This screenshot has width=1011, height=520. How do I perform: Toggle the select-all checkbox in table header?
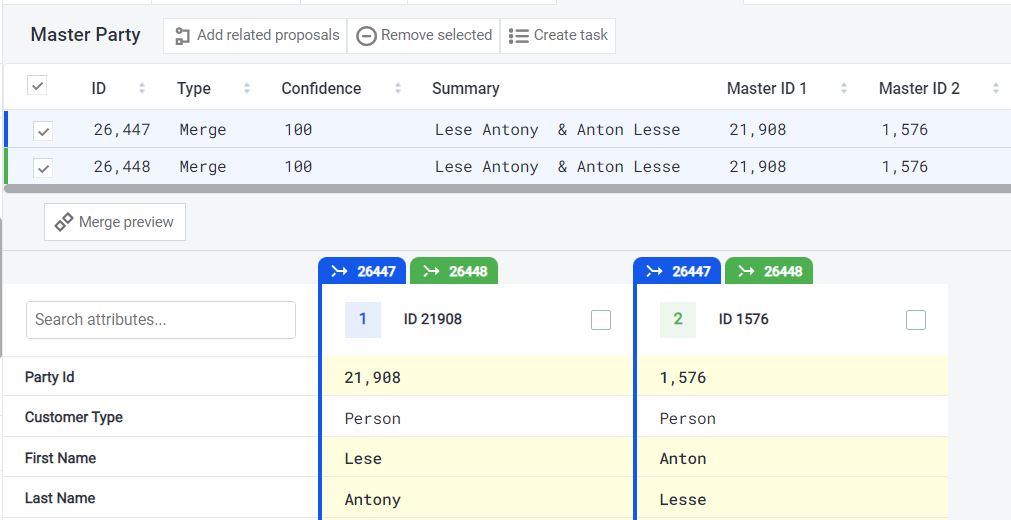coord(37,86)
